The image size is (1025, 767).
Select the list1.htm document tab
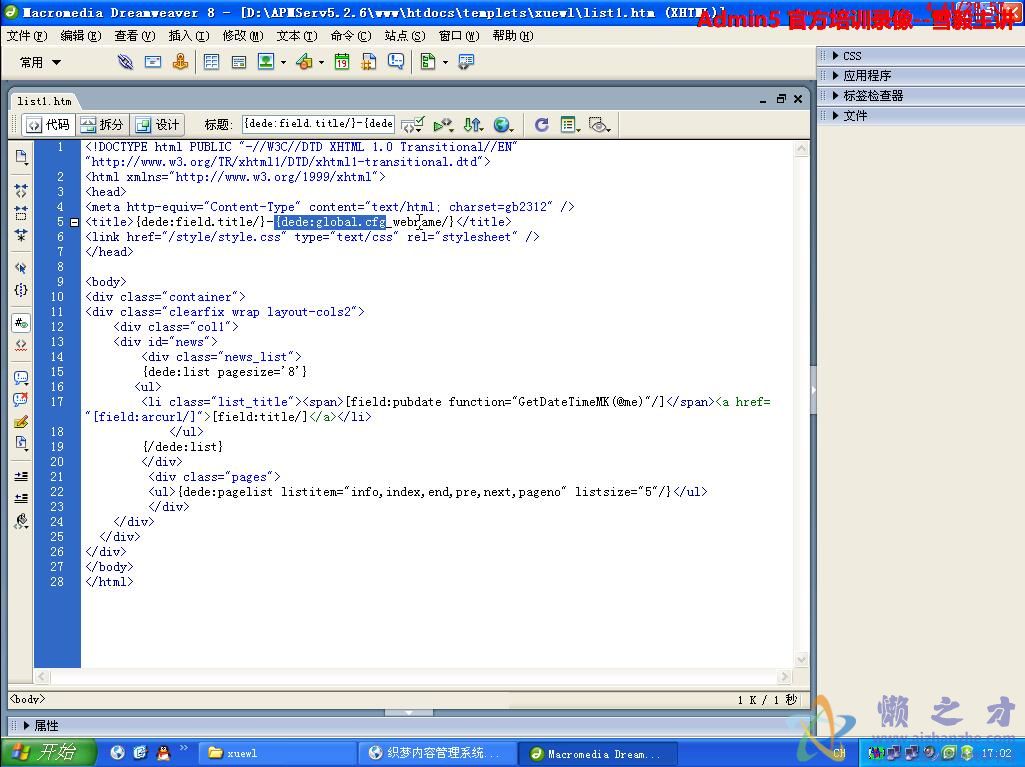pyautogui.click(x=44, y=101)
